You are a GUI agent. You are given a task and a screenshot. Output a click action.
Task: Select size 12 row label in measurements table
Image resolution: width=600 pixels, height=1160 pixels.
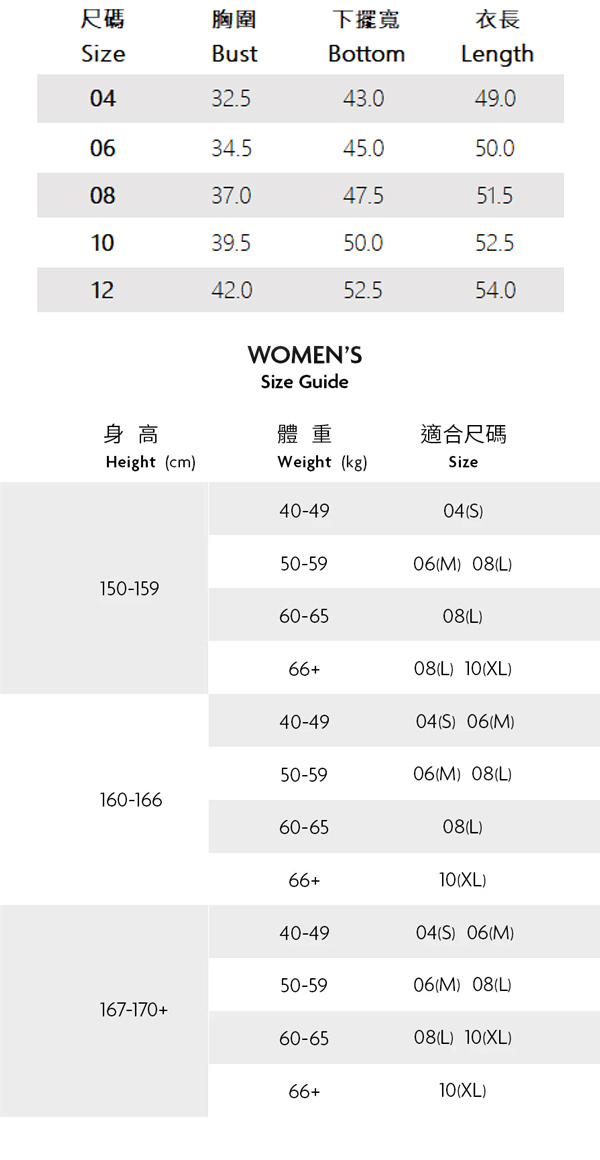(x=102, y=290)
